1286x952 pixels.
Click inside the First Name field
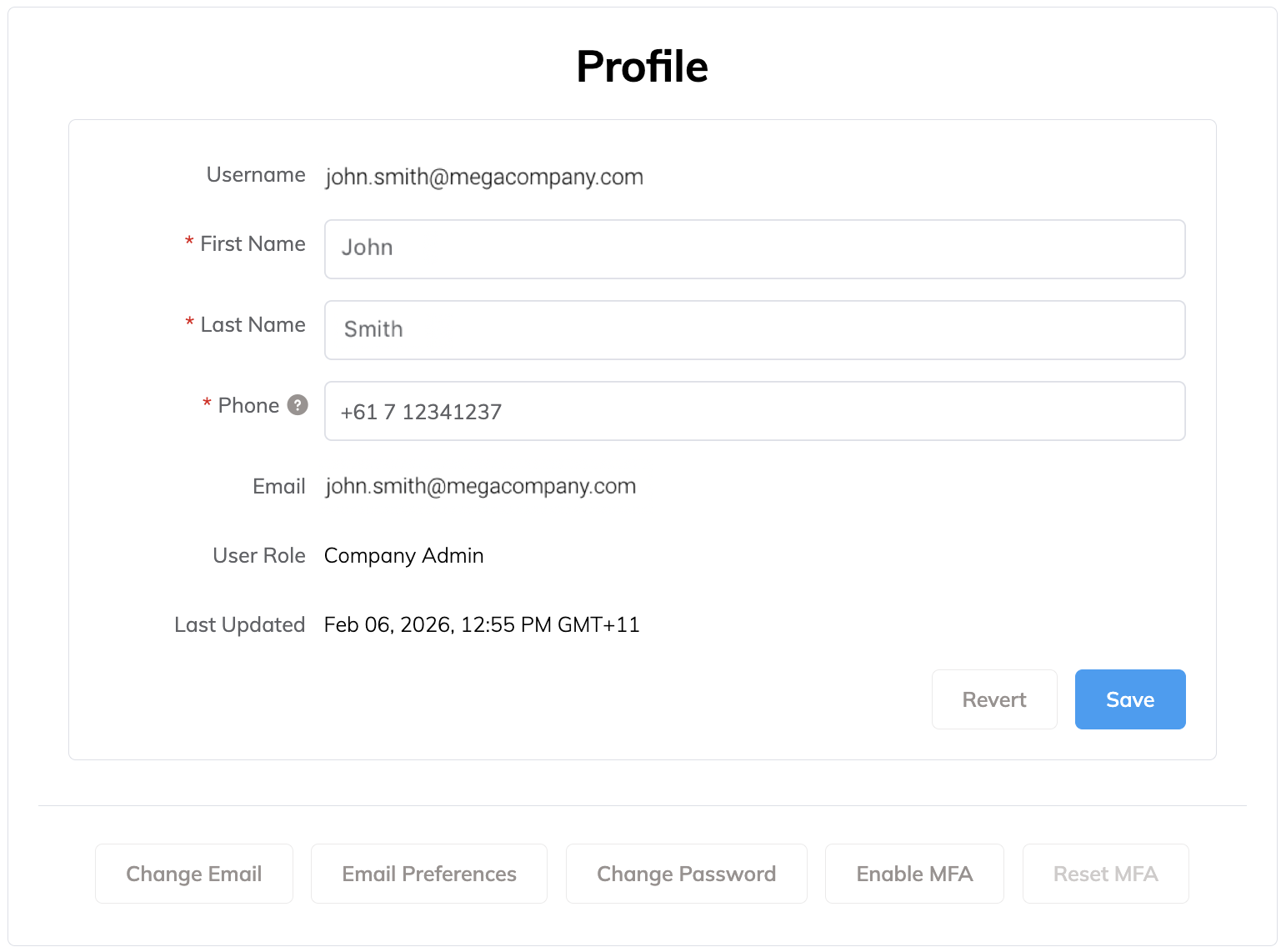pyautogui.click(x=754, y=249)
